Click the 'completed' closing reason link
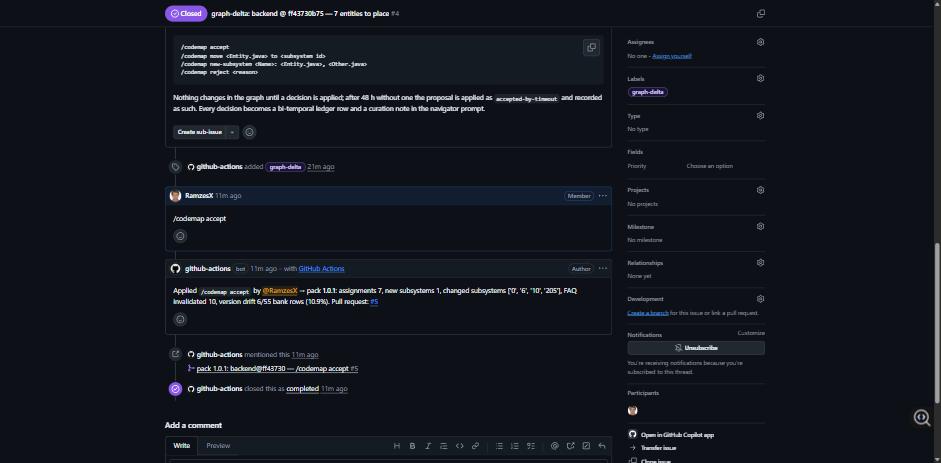Image resolution: width=941 pixels, height=463 pixels. [x=302, y=389]
